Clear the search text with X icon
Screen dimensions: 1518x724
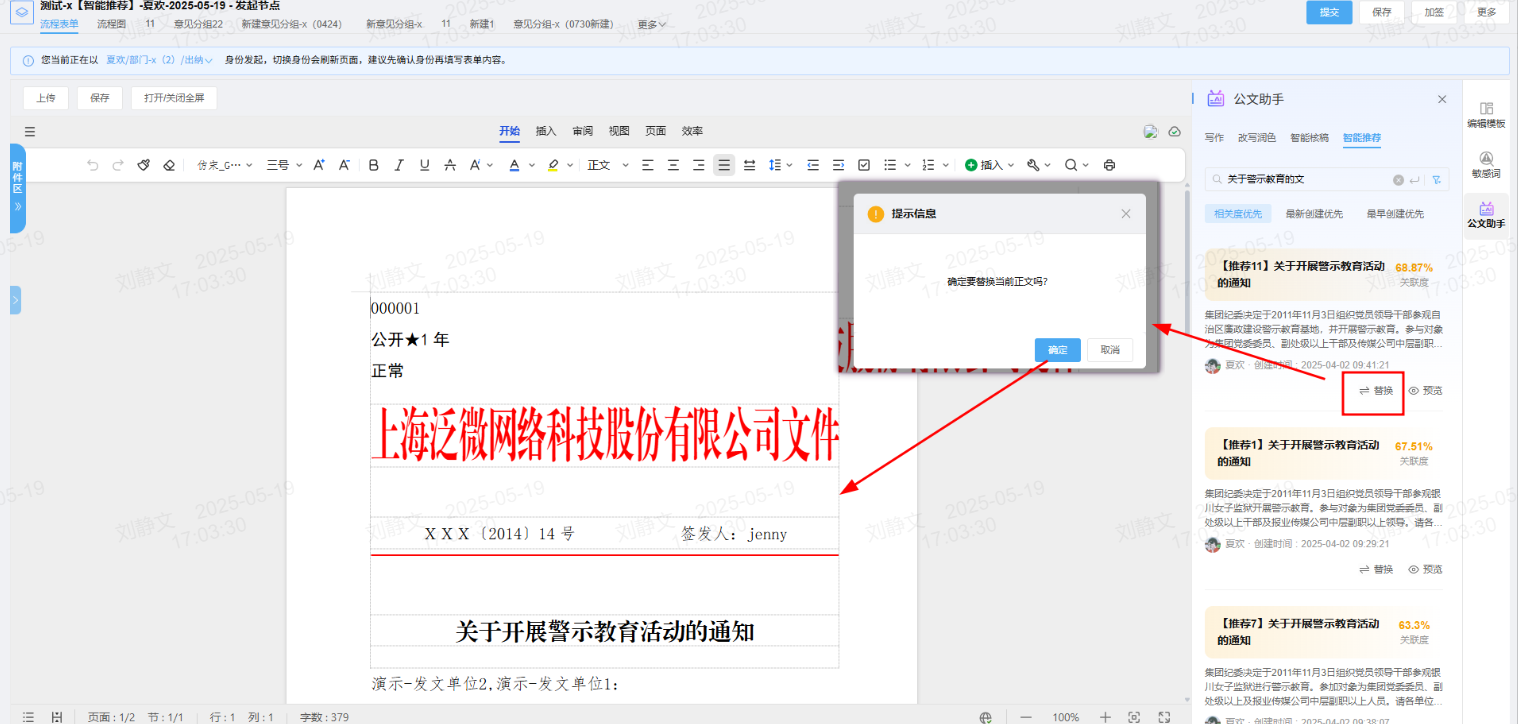click(1398, 180)
